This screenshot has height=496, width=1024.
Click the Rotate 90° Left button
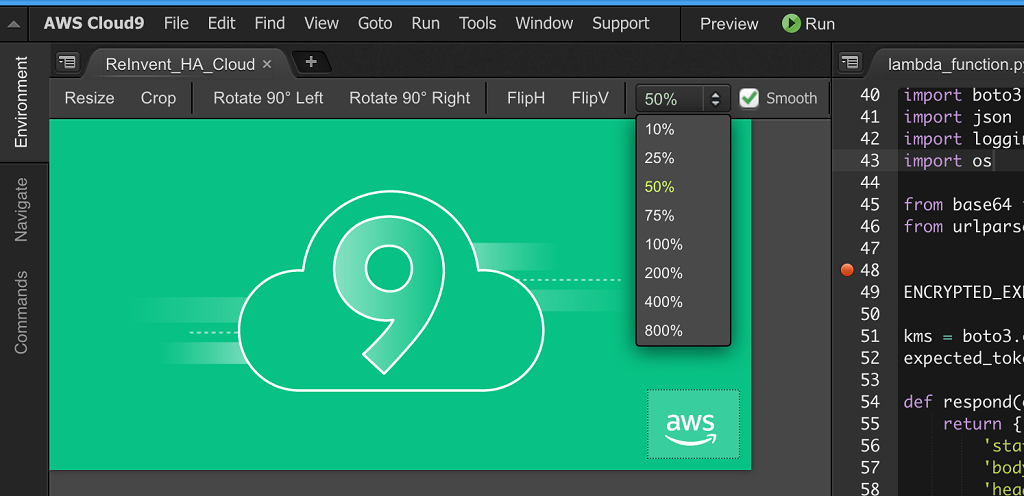click(x=268, y=98)
